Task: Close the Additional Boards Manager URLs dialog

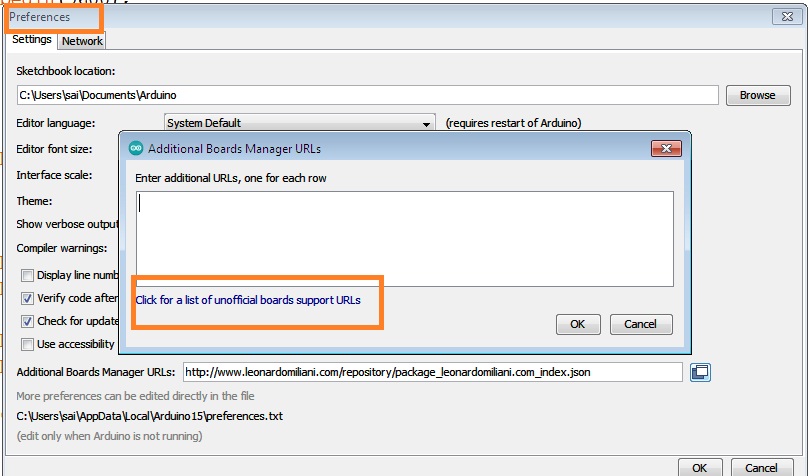Action: [666, 148]
